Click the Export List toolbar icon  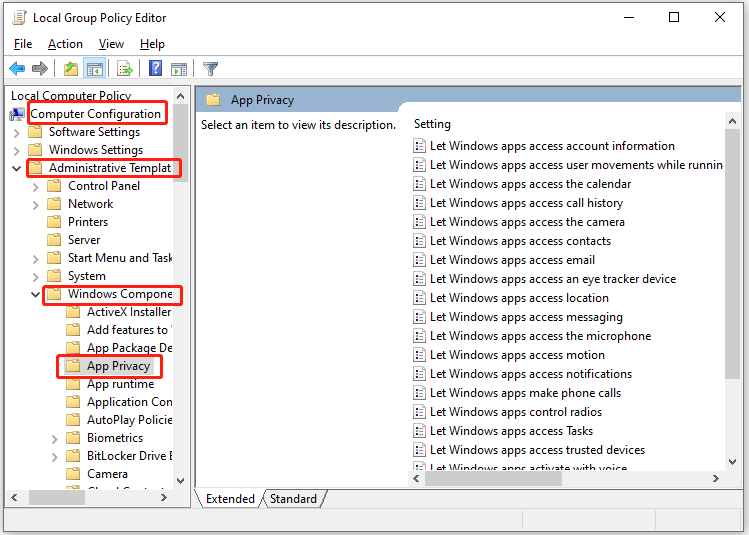(x=124, y=68)
